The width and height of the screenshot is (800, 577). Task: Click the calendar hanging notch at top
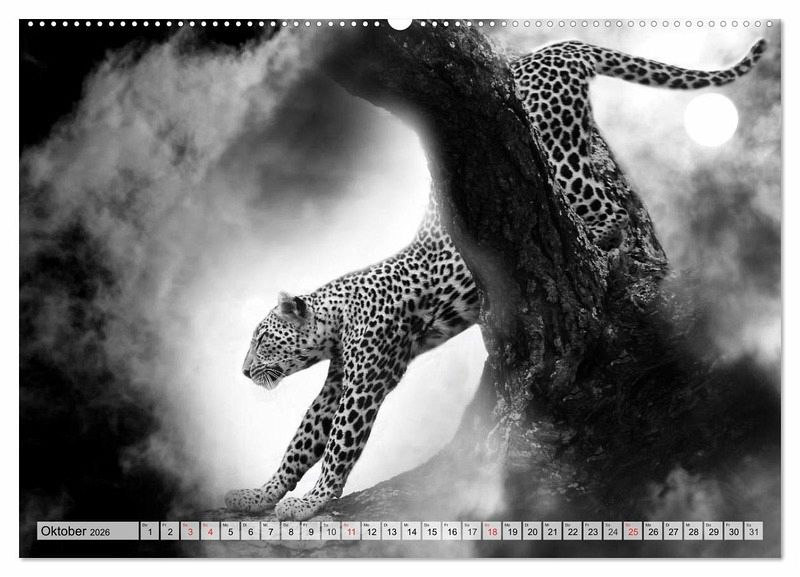[x=400, y=22]
